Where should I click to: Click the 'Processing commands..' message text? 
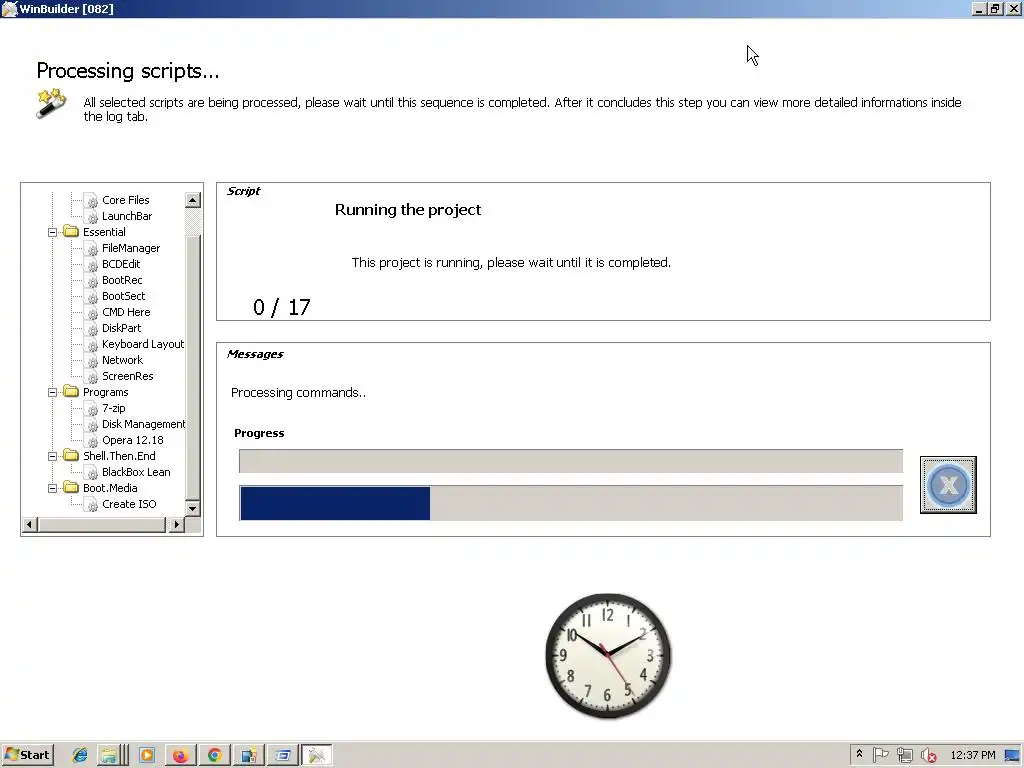point(298,392)
